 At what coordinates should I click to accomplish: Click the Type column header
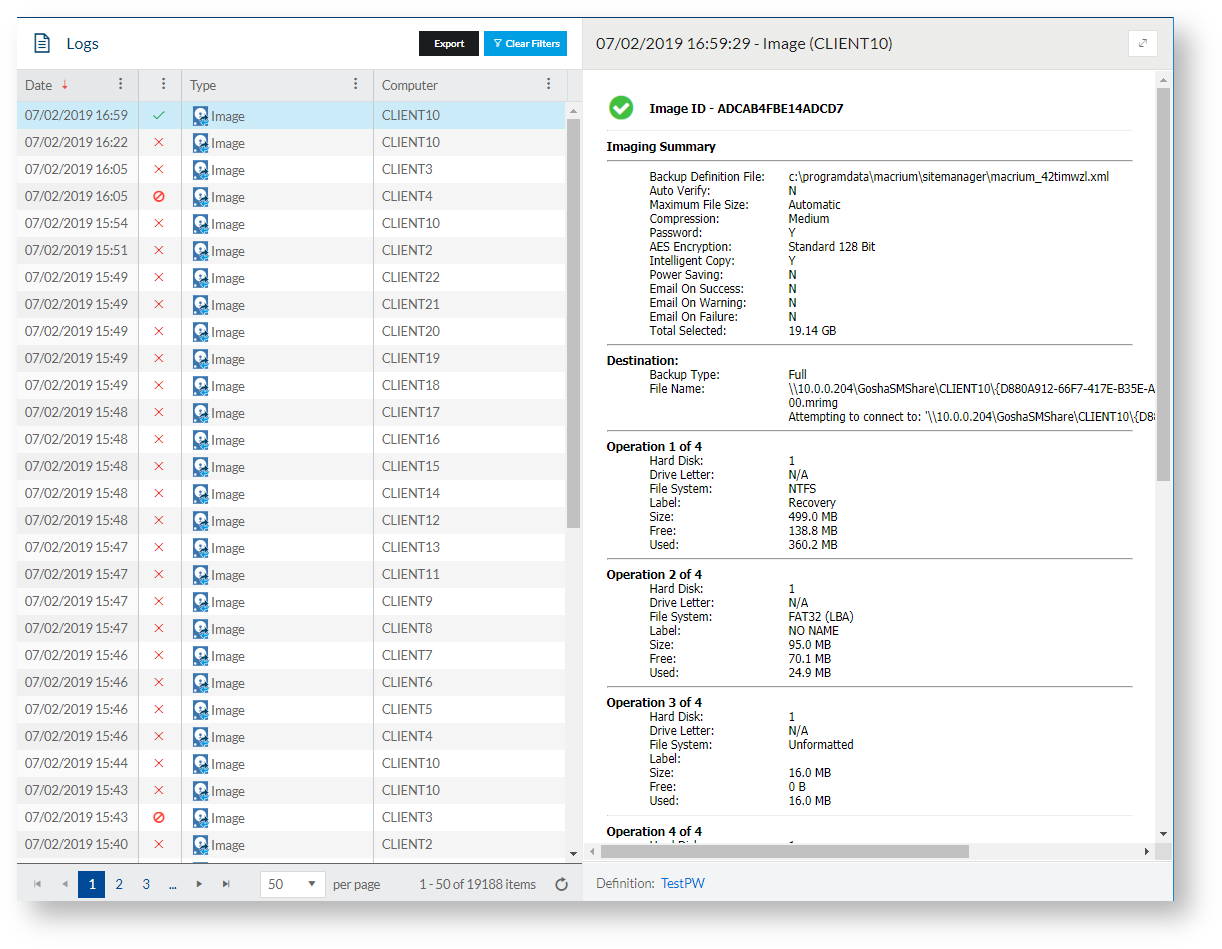coord(203,85)
